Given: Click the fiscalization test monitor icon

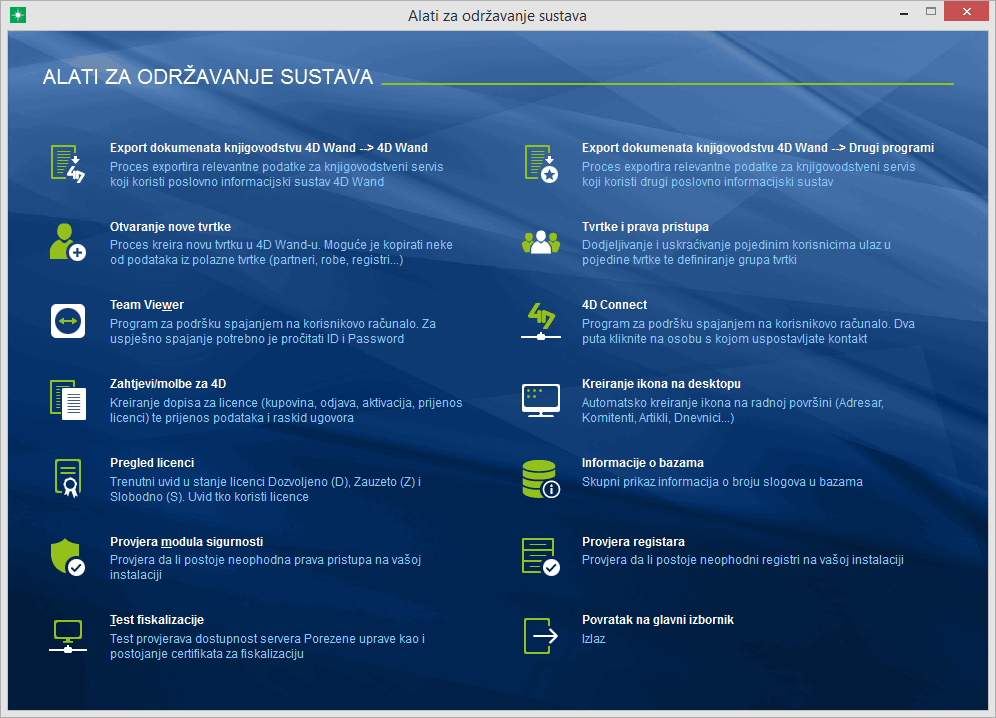Looking at the screenshot, I should point(68,636).
